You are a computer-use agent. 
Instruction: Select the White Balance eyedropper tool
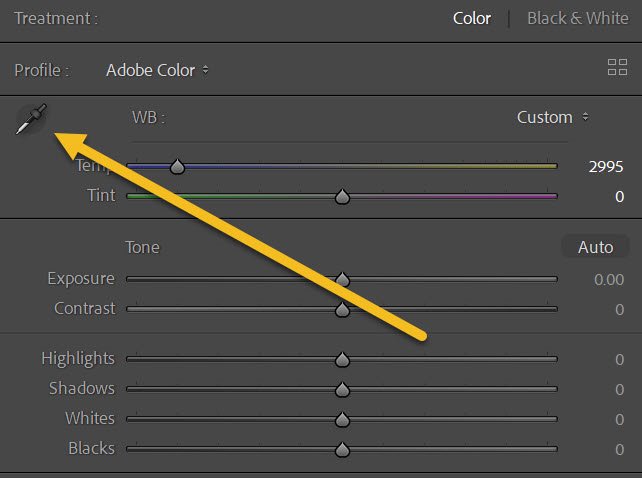click(31, 120)
